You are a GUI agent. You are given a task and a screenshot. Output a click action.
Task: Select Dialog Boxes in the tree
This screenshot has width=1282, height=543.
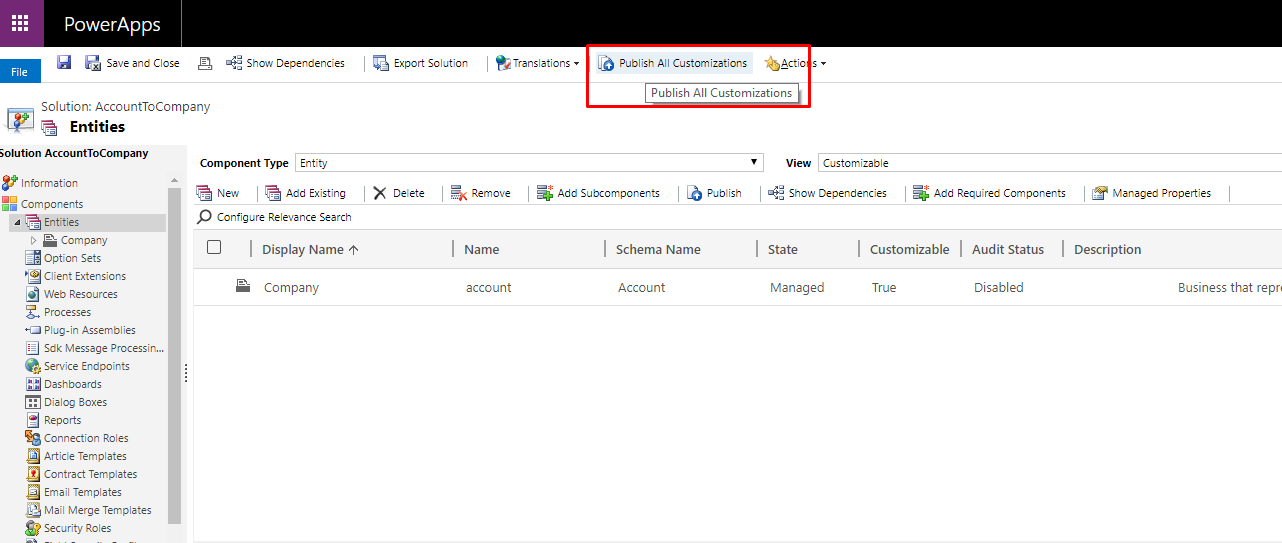click(x=75, y=402)
